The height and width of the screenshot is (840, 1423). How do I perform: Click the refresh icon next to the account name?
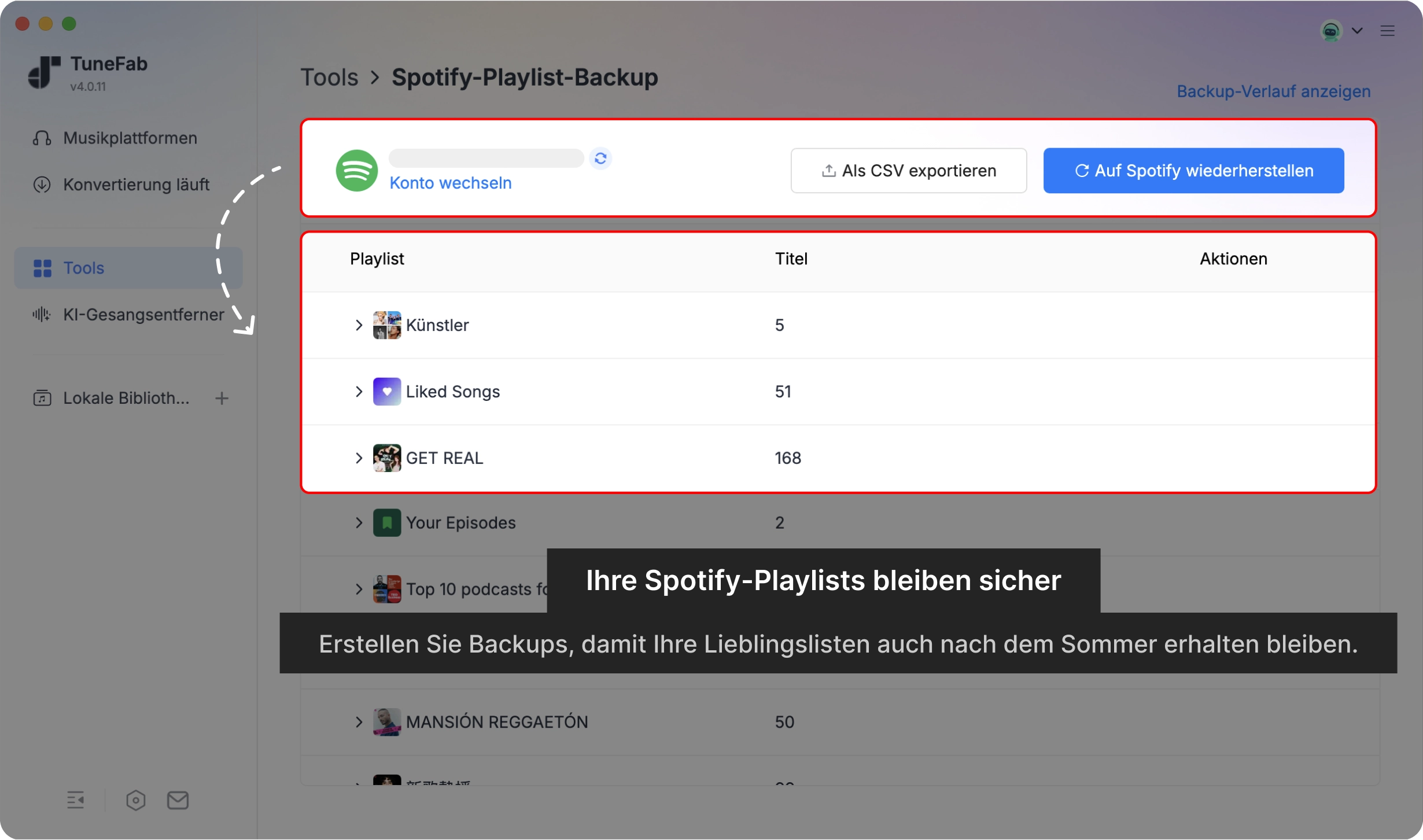click(x=600, y=158)
